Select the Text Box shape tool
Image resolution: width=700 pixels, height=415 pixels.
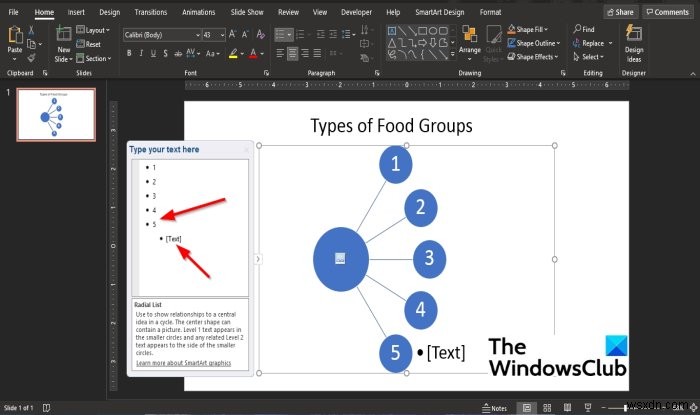(392, 31)
